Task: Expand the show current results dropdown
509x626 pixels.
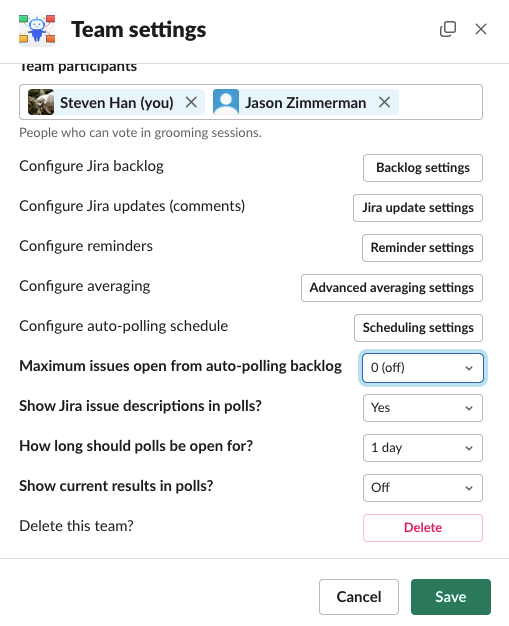Action: pyautogui.click(x=423, y=487)
